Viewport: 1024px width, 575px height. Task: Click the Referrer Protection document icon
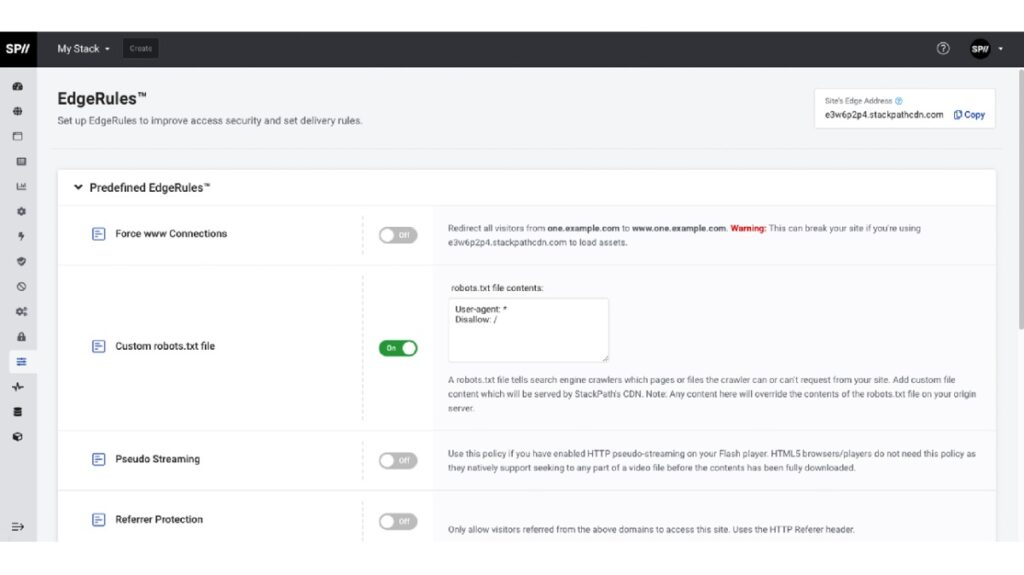[99, 519]
